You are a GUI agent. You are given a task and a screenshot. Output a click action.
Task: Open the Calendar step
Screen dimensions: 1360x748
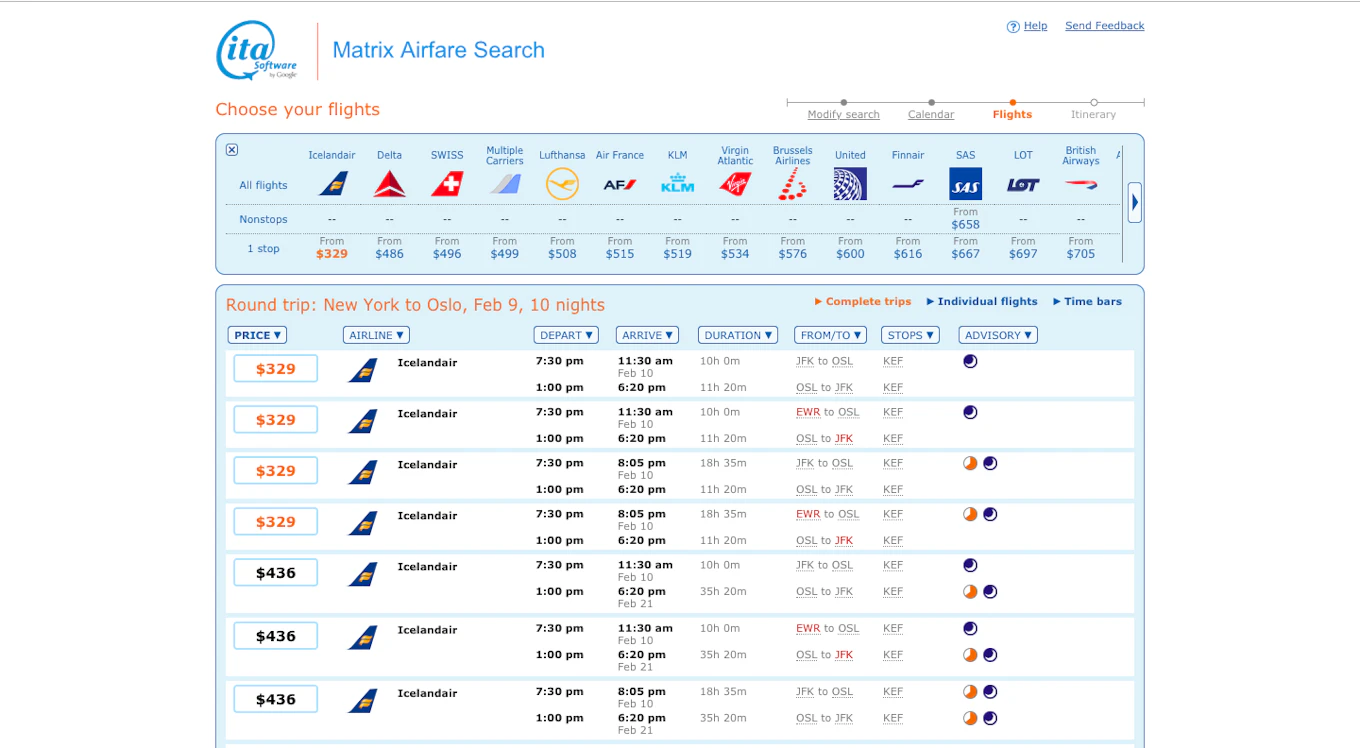pos(931,114)
